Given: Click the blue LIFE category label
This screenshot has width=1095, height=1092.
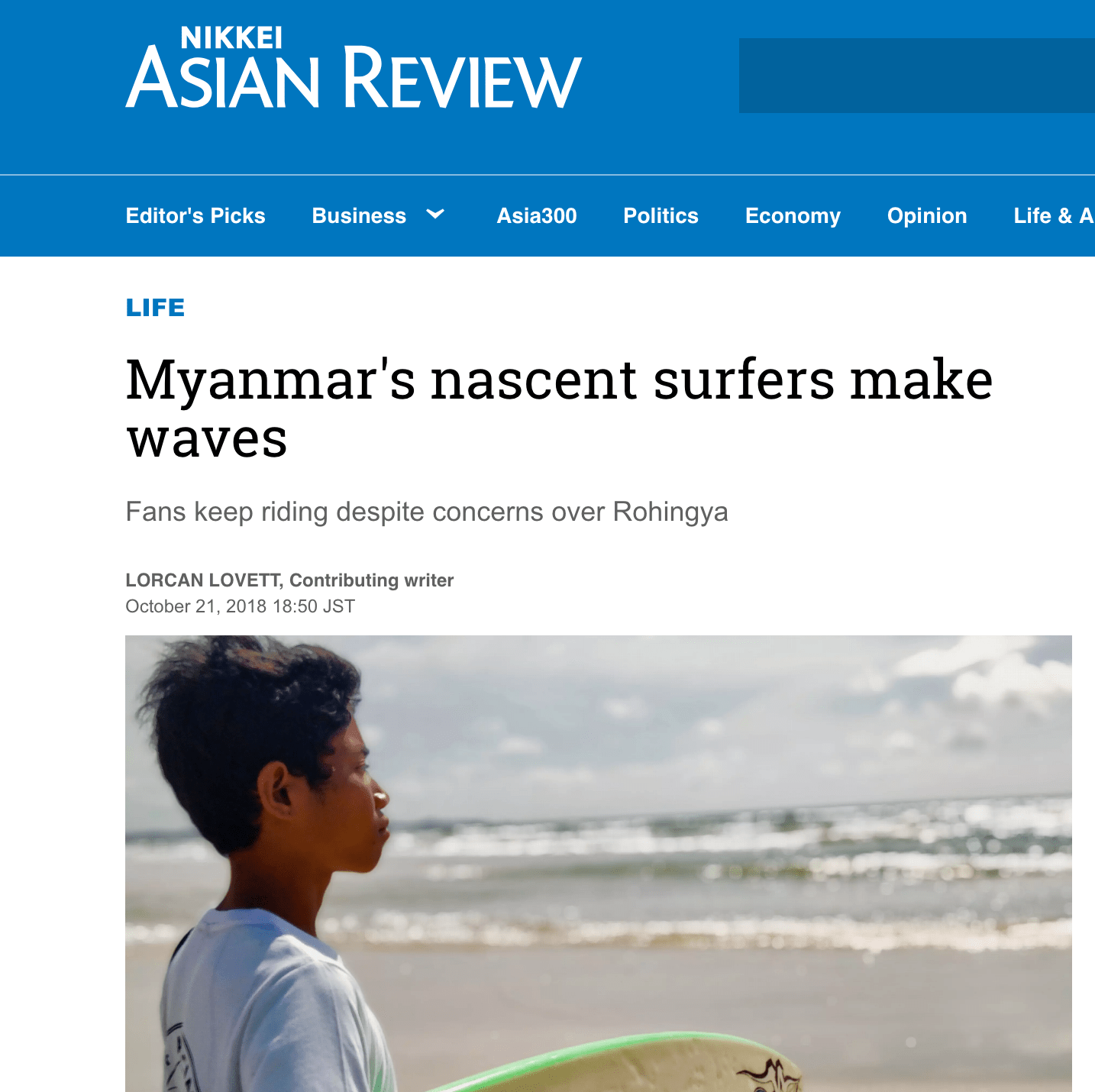Looking at the screenshot, I should click(x=155, y=308).
